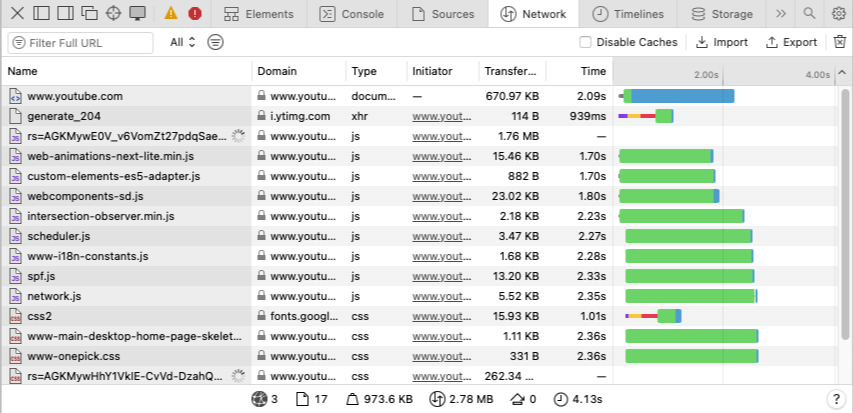The image size is (853, 413).
Task: Select the web-animations-next-lite.min.js row
Action: 419,156
